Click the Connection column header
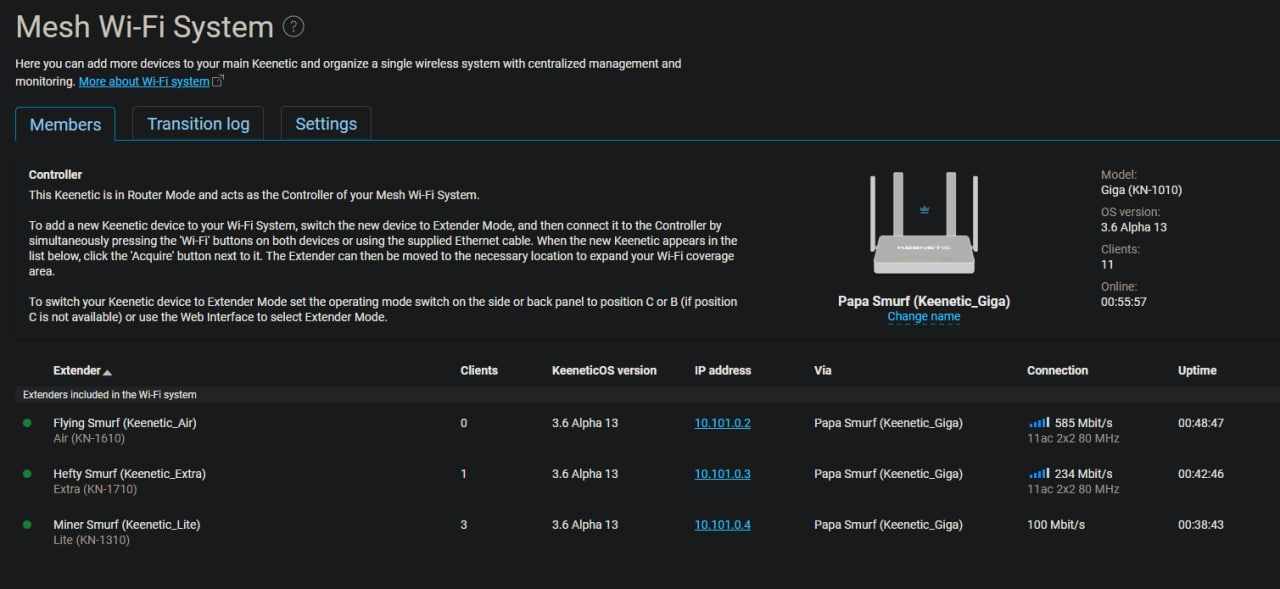Image resolution: width=1280 pixels, height=589 pixels. (x=1057, y=371)
